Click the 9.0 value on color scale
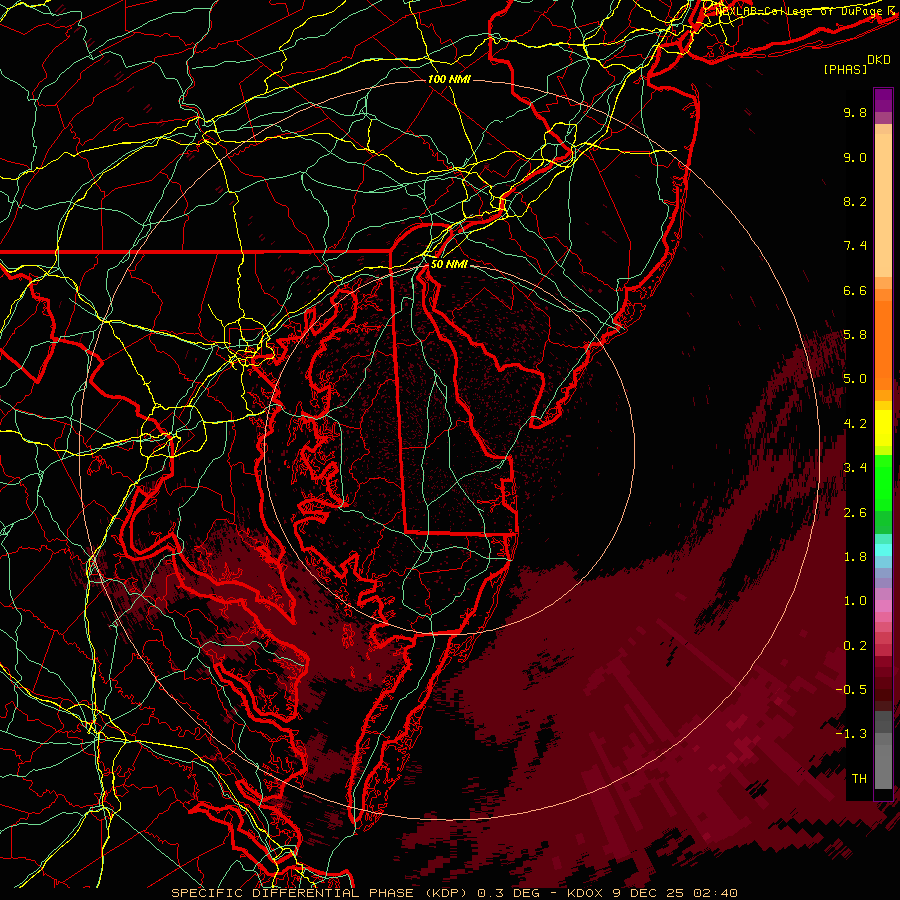This screenshot has height=900, width=900. tap(855, 157)
